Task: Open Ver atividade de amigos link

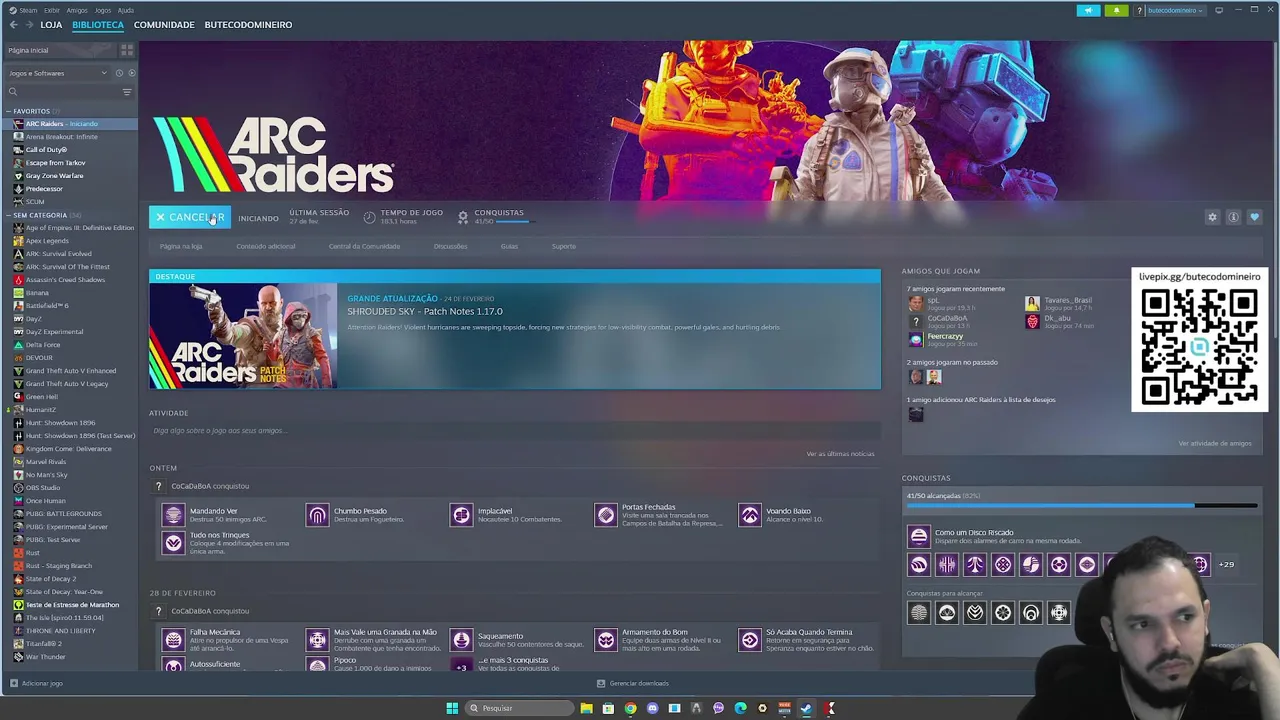Action: [x=1214, y=444]
